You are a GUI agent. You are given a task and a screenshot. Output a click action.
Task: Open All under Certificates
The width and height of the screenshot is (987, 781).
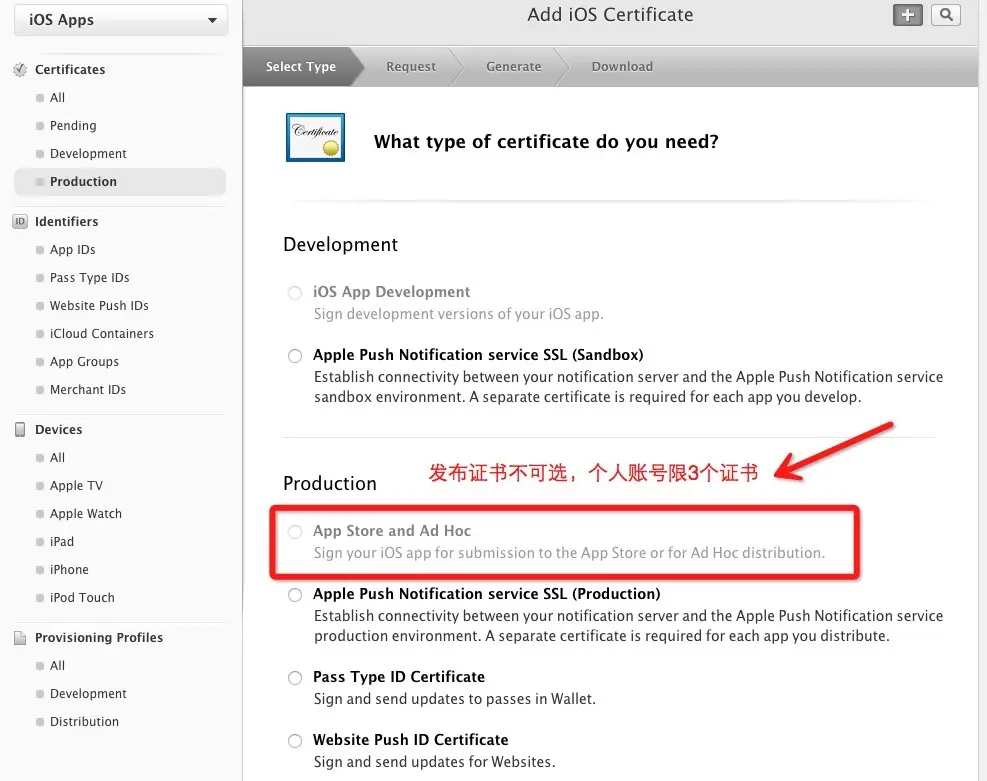[x=57, y=98]
